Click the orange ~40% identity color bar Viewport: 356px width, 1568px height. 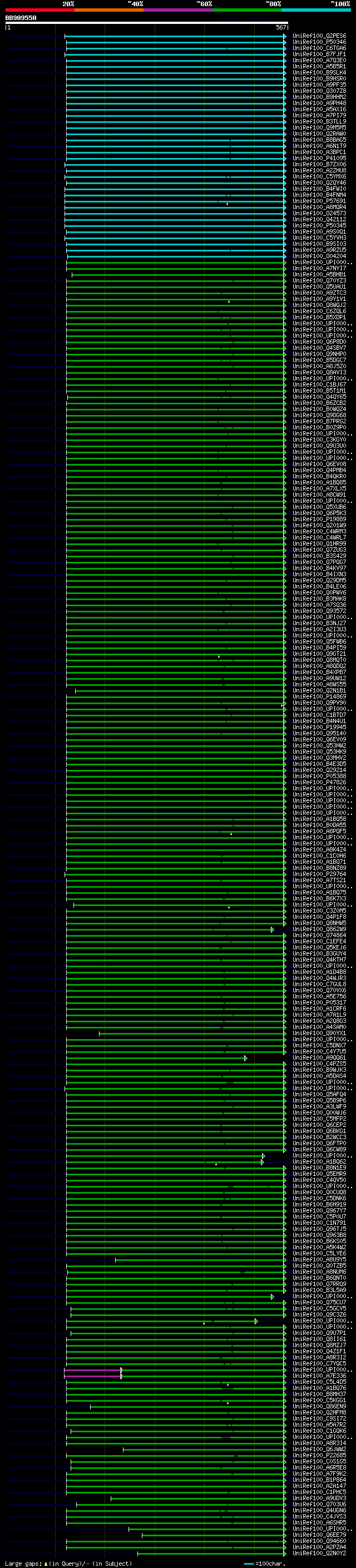click(109, 11)
